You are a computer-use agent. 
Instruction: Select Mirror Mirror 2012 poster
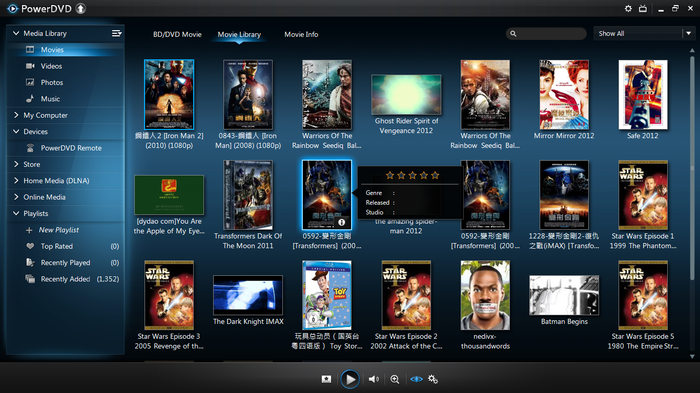click(564, 95)
